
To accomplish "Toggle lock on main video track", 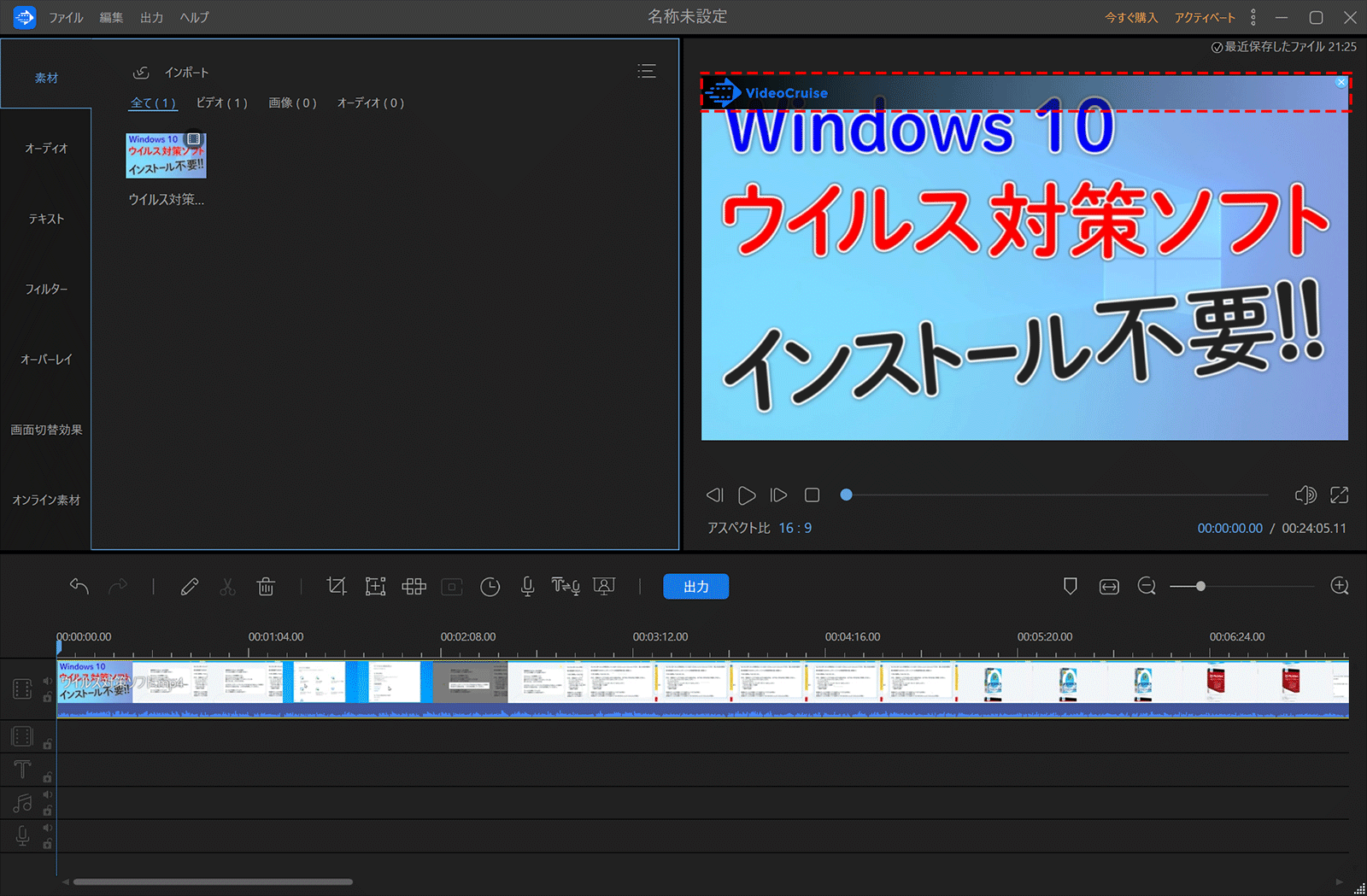I will pyautogui.click(x=48, y=697).
